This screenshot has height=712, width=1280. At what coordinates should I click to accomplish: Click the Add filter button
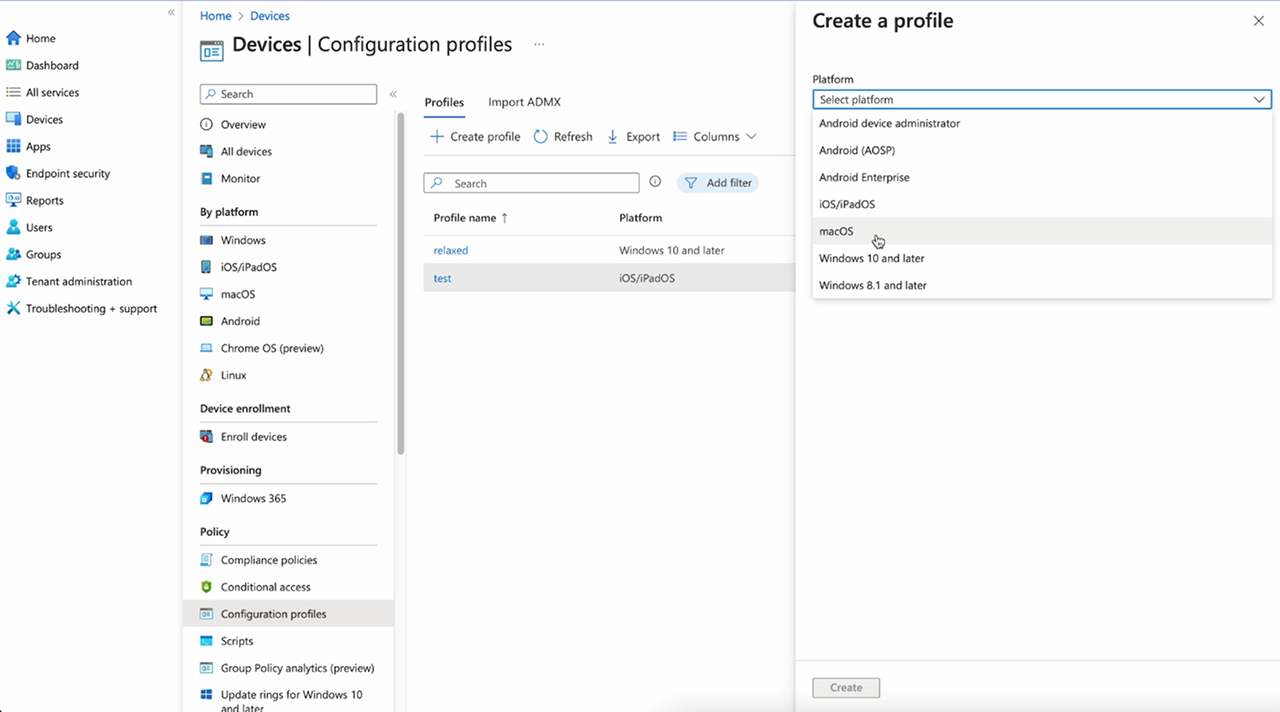pos(718,183)
